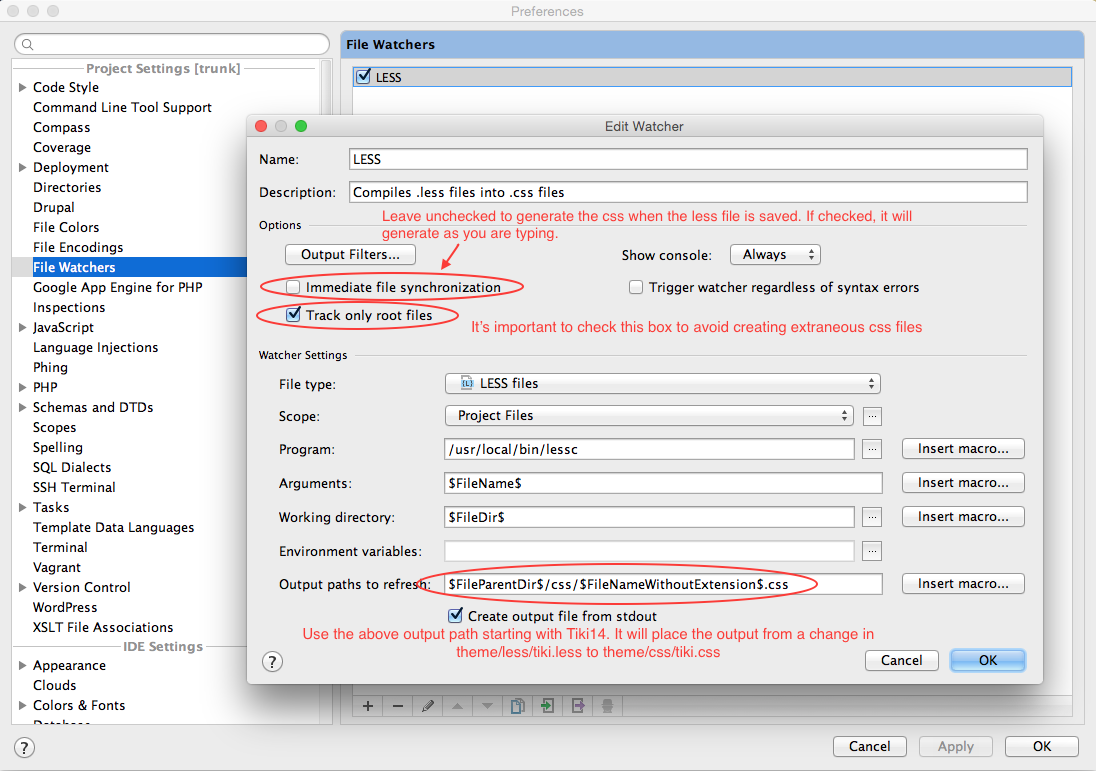Expand the Appearance settings node
The height and width of the screenshot is (771, 1096).
pos(22,665)
